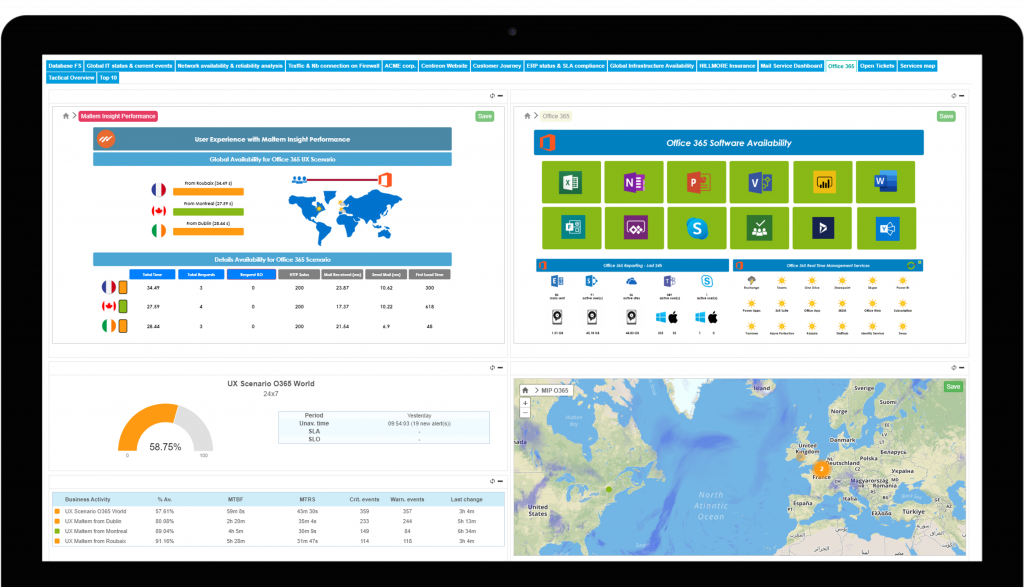Open the Planner availability tile
The height and width of the screenshot is (587, 1024).
[760, 228]
